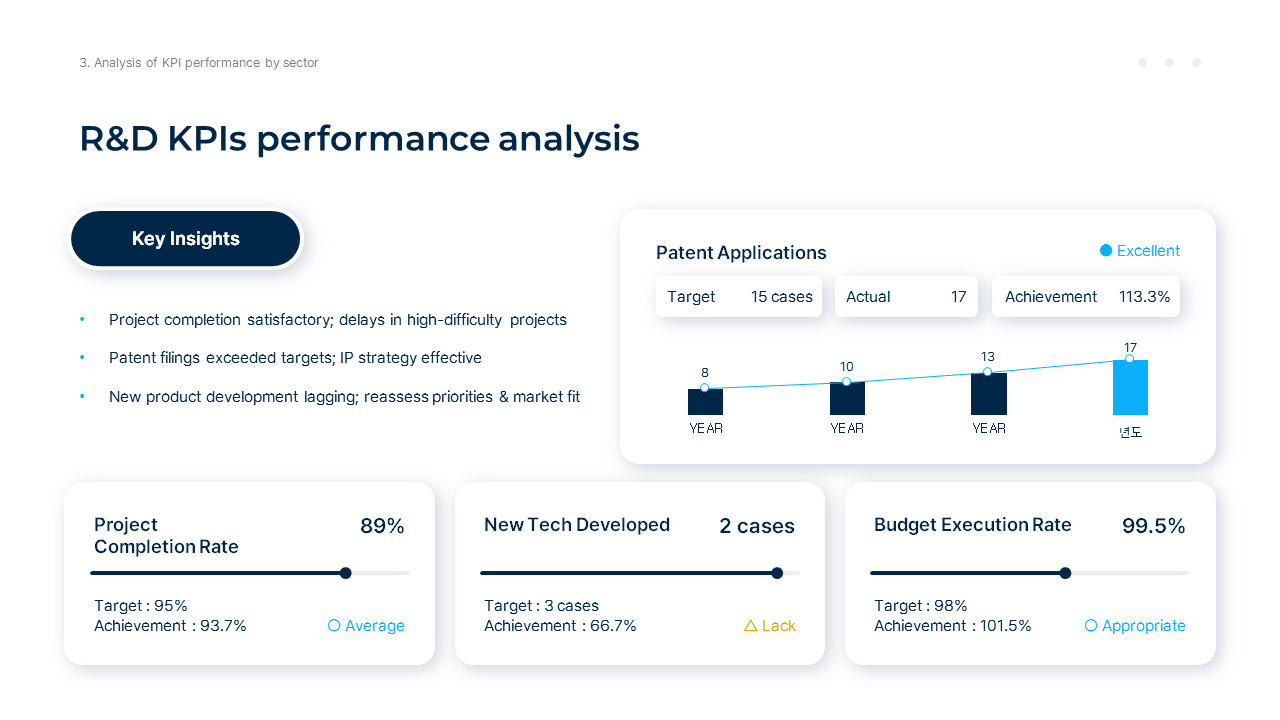
Task: Click the first pagination dot at top right
Action: [1142, 63]
